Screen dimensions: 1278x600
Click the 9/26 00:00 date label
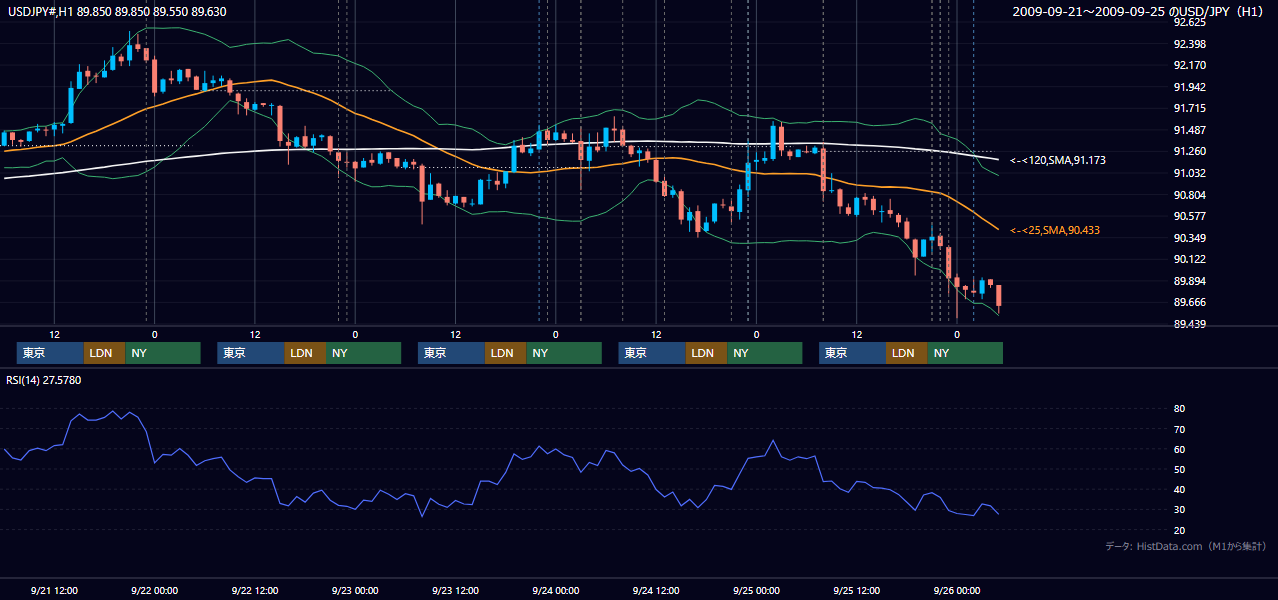[x=957, y=591]
